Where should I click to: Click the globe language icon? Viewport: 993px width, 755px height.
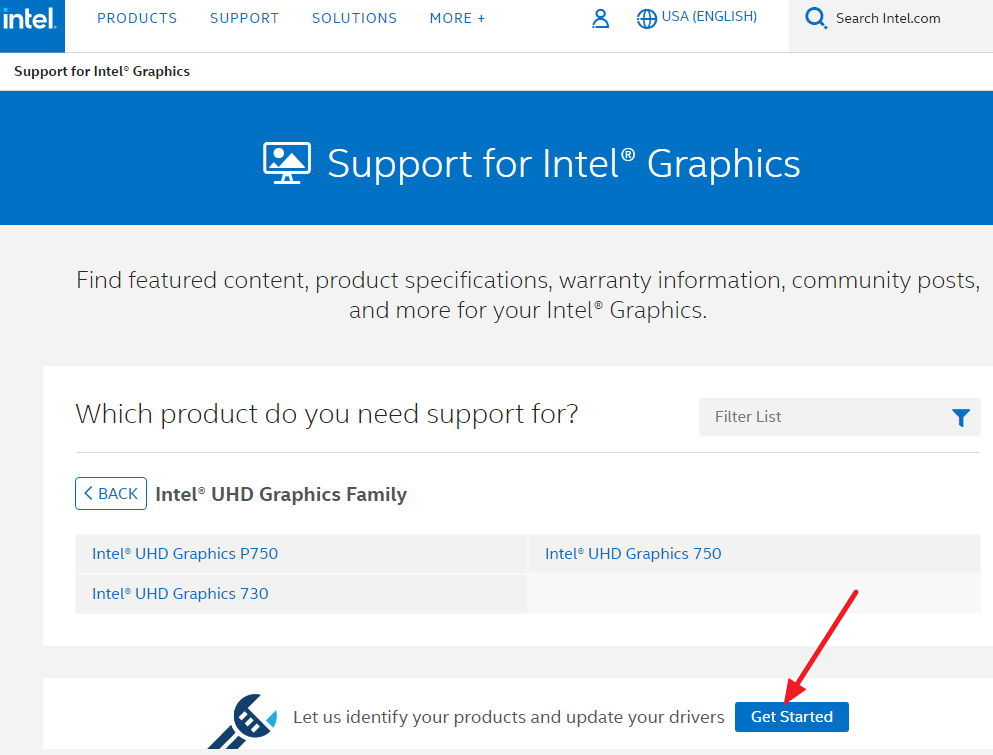pos(647,19)
